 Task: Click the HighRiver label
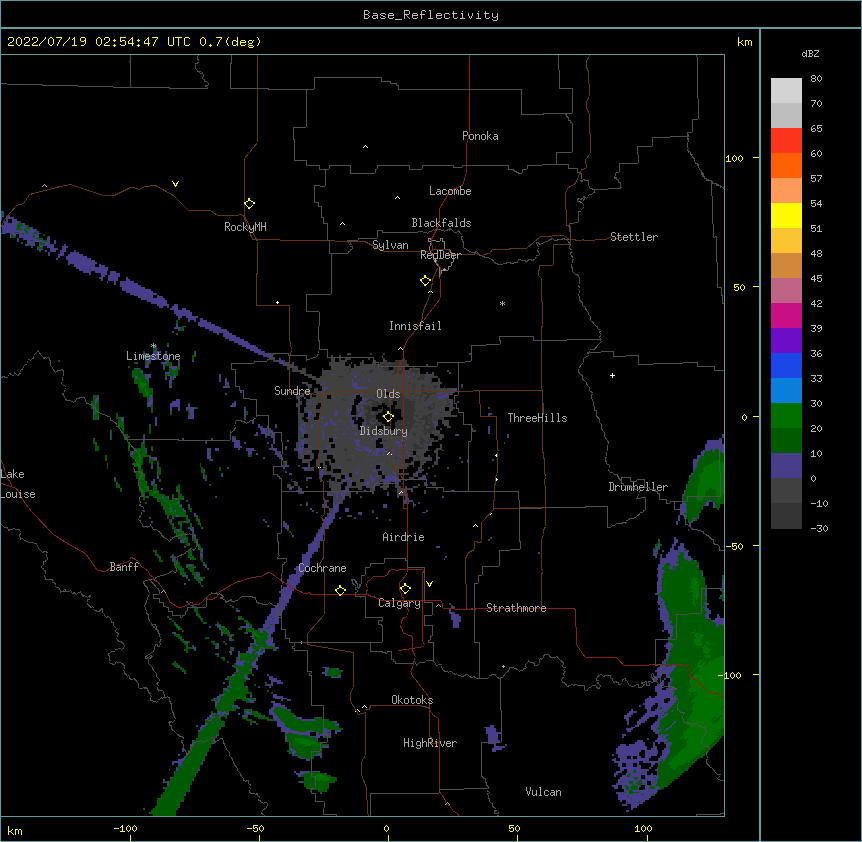coord(430,743)
